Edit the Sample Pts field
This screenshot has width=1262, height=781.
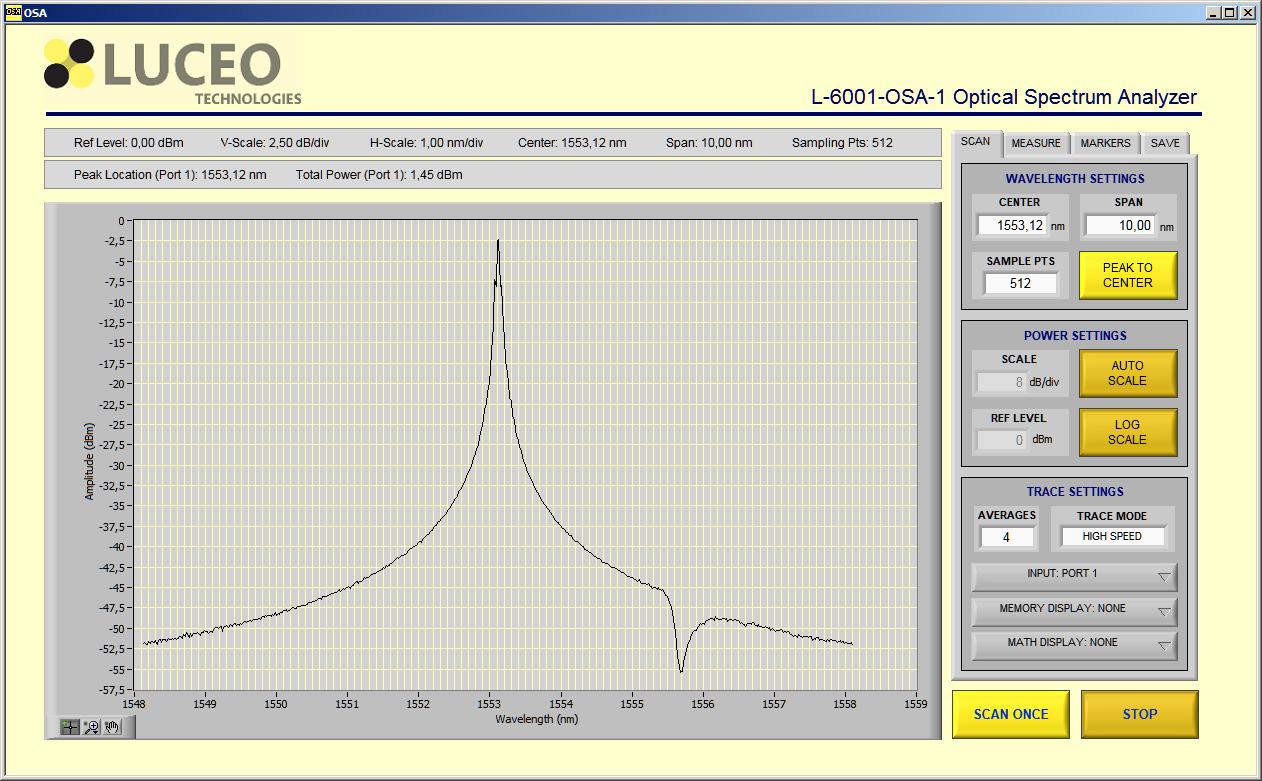tap(1020, 284)
